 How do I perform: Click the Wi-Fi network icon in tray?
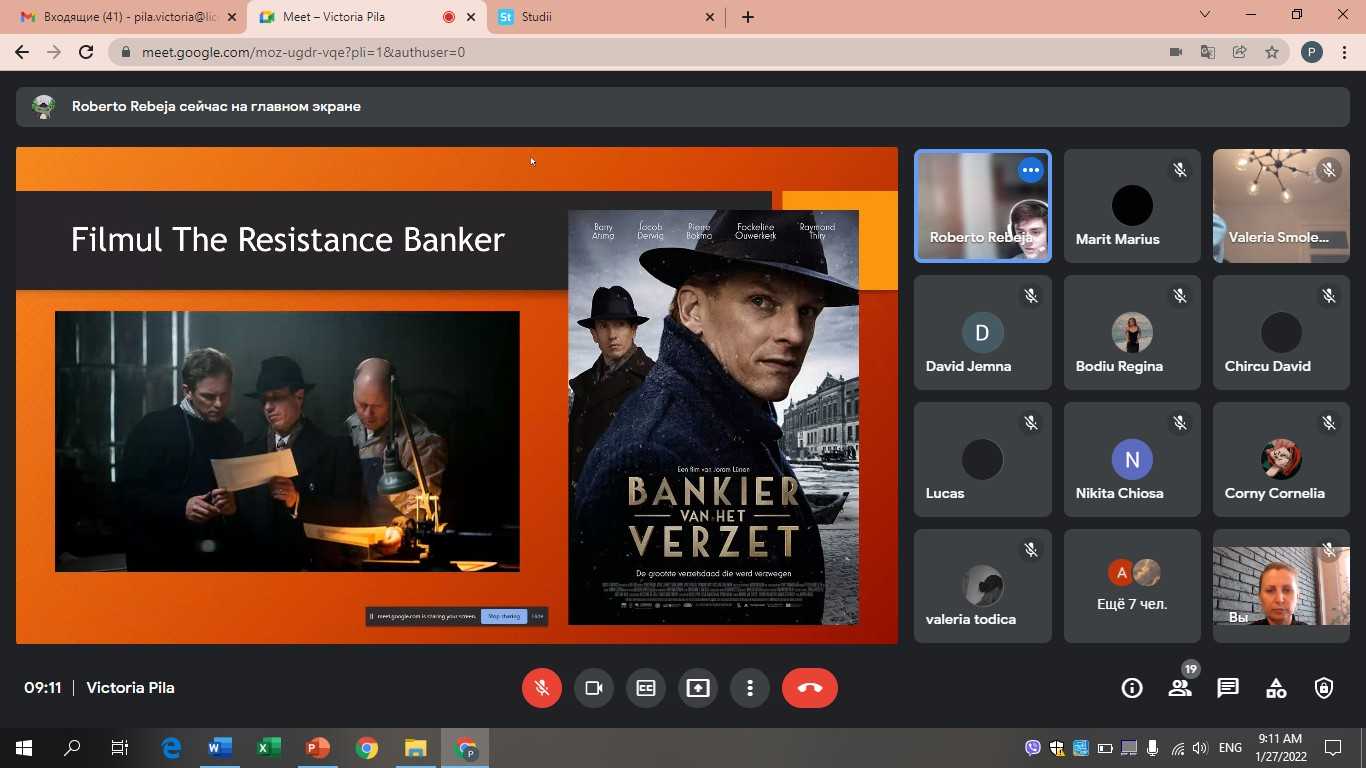pos(1177,748)
